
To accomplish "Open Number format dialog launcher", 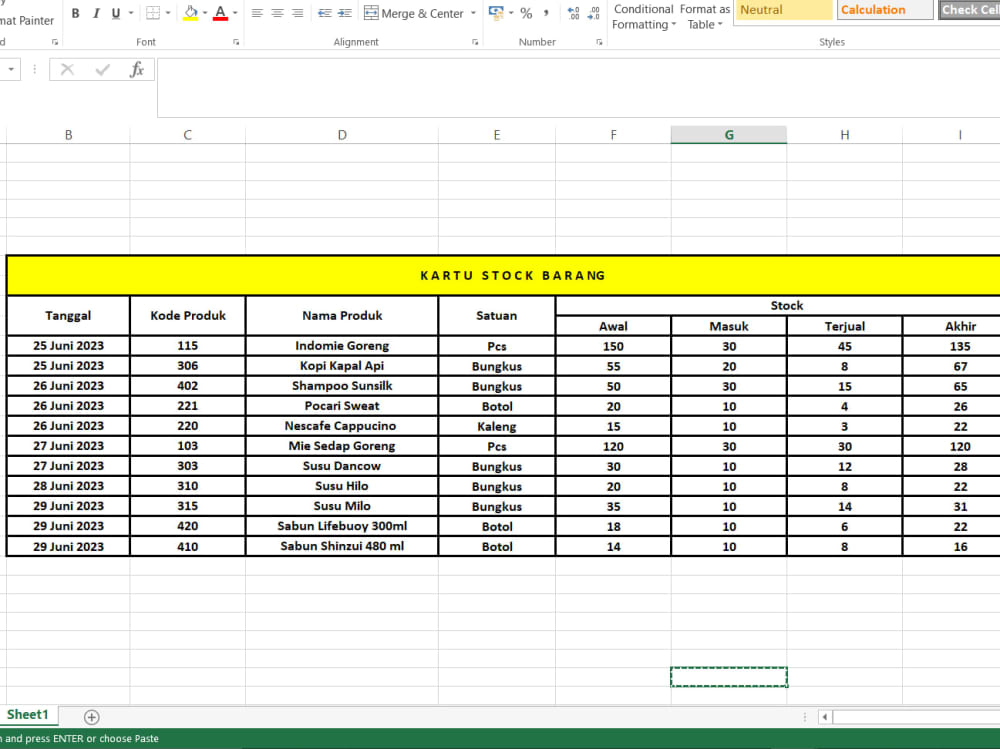I will pyautogui.click(x=599, y=42).
